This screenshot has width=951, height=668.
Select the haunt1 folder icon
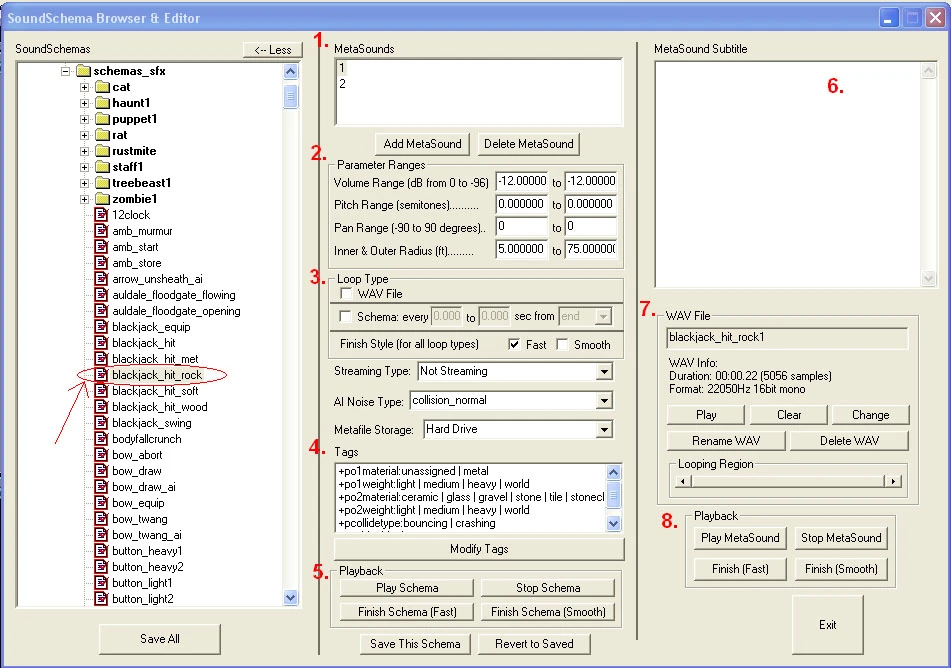point(102,103)
